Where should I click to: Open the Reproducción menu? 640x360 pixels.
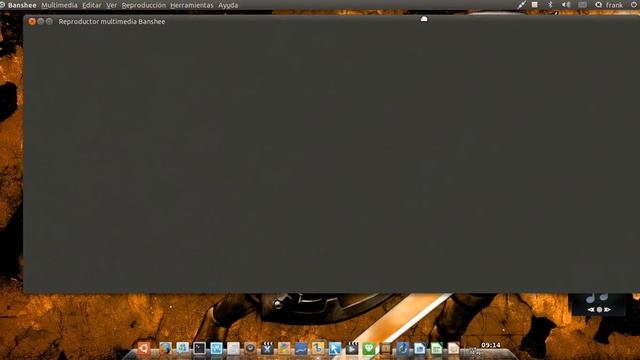(x=144, y=5)
